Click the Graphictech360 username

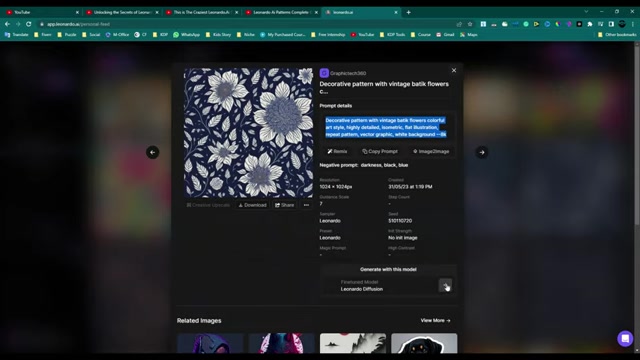coord(348,73)
